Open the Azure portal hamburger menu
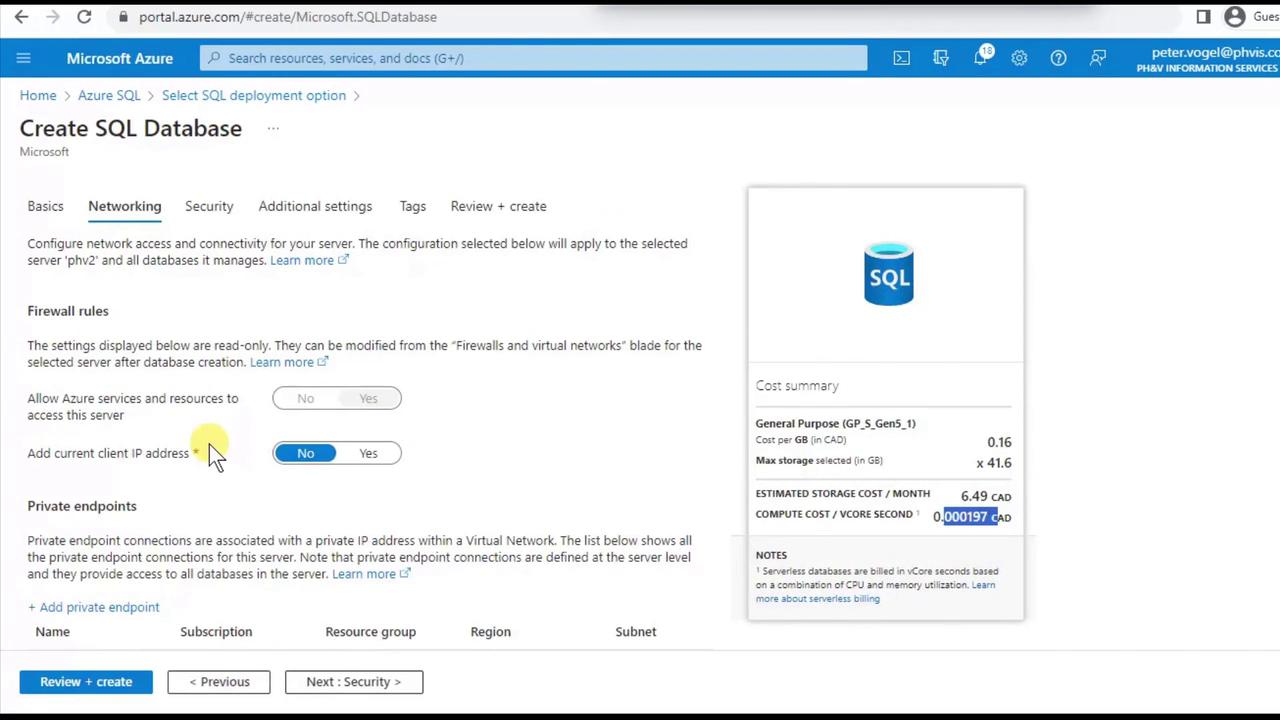 [24, 58]
